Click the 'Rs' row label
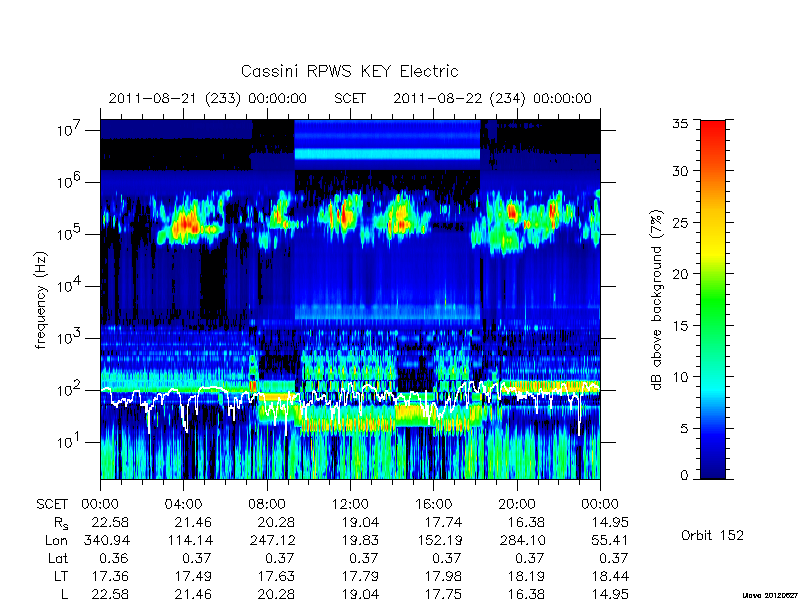This screenshot has height=600, width=800. click(60, 523)
